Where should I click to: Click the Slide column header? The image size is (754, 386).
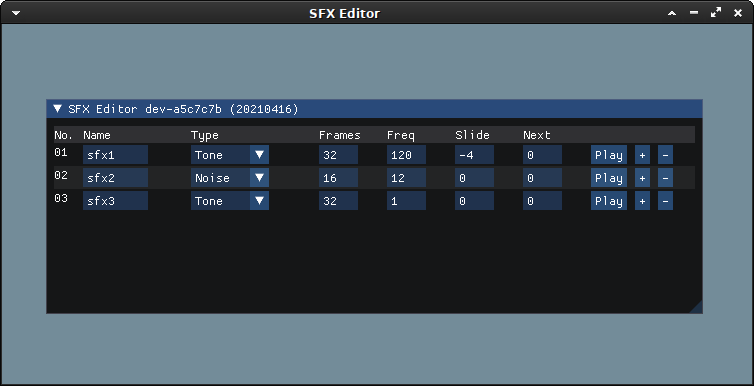(472, 135)
